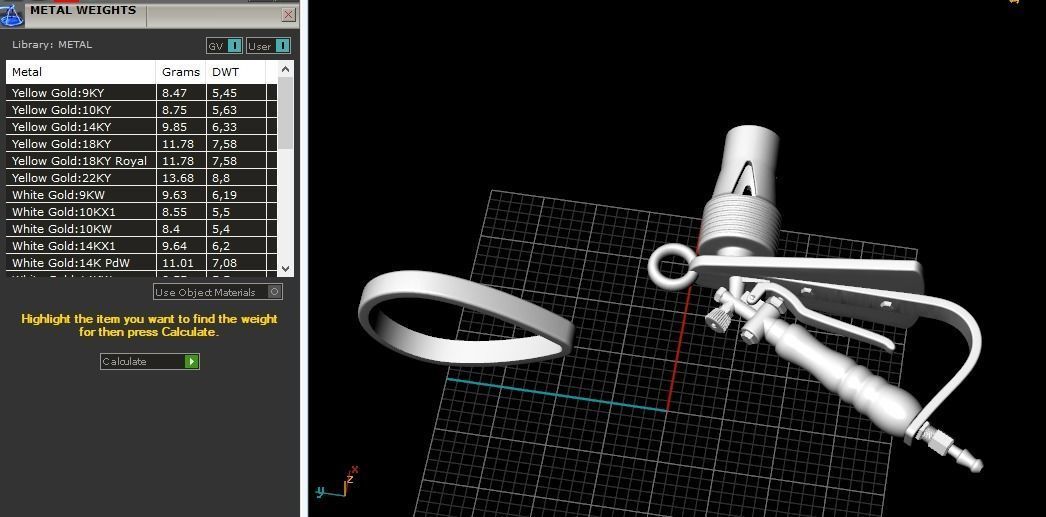
Task: Select the White Gold:14K PdW row
Action: (x=141, y=264)
